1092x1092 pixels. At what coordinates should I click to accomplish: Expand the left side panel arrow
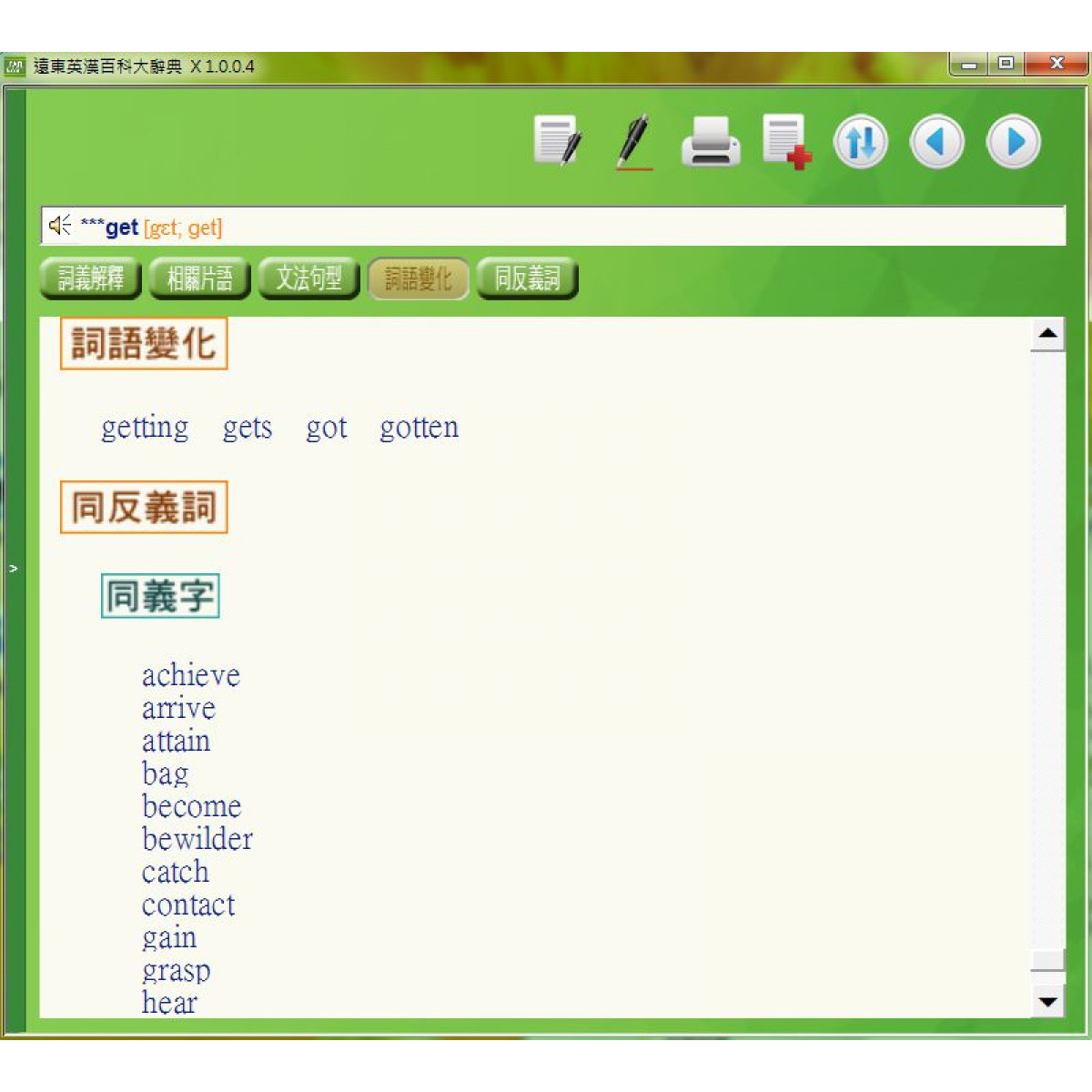coord(14,569)
